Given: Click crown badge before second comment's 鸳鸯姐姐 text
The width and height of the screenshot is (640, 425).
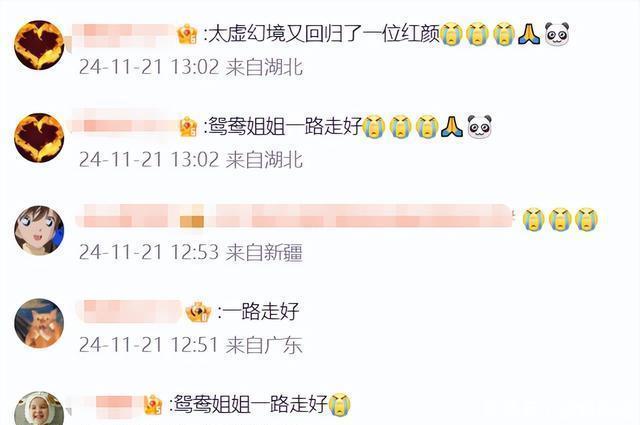Looking at the screenshot, I should (188, 127).
